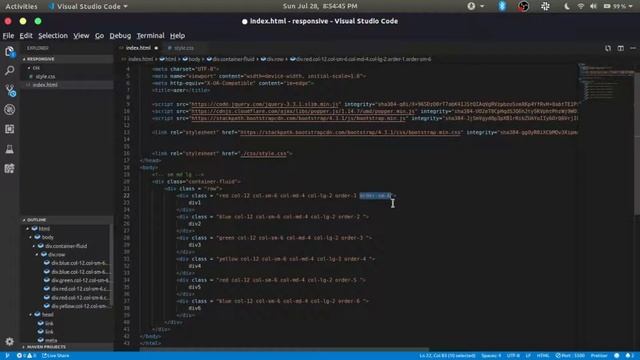The height and width of the screenshot is (360, 640).
Task: Open the bootstrap.min.css href link
Action: (350, 132)
